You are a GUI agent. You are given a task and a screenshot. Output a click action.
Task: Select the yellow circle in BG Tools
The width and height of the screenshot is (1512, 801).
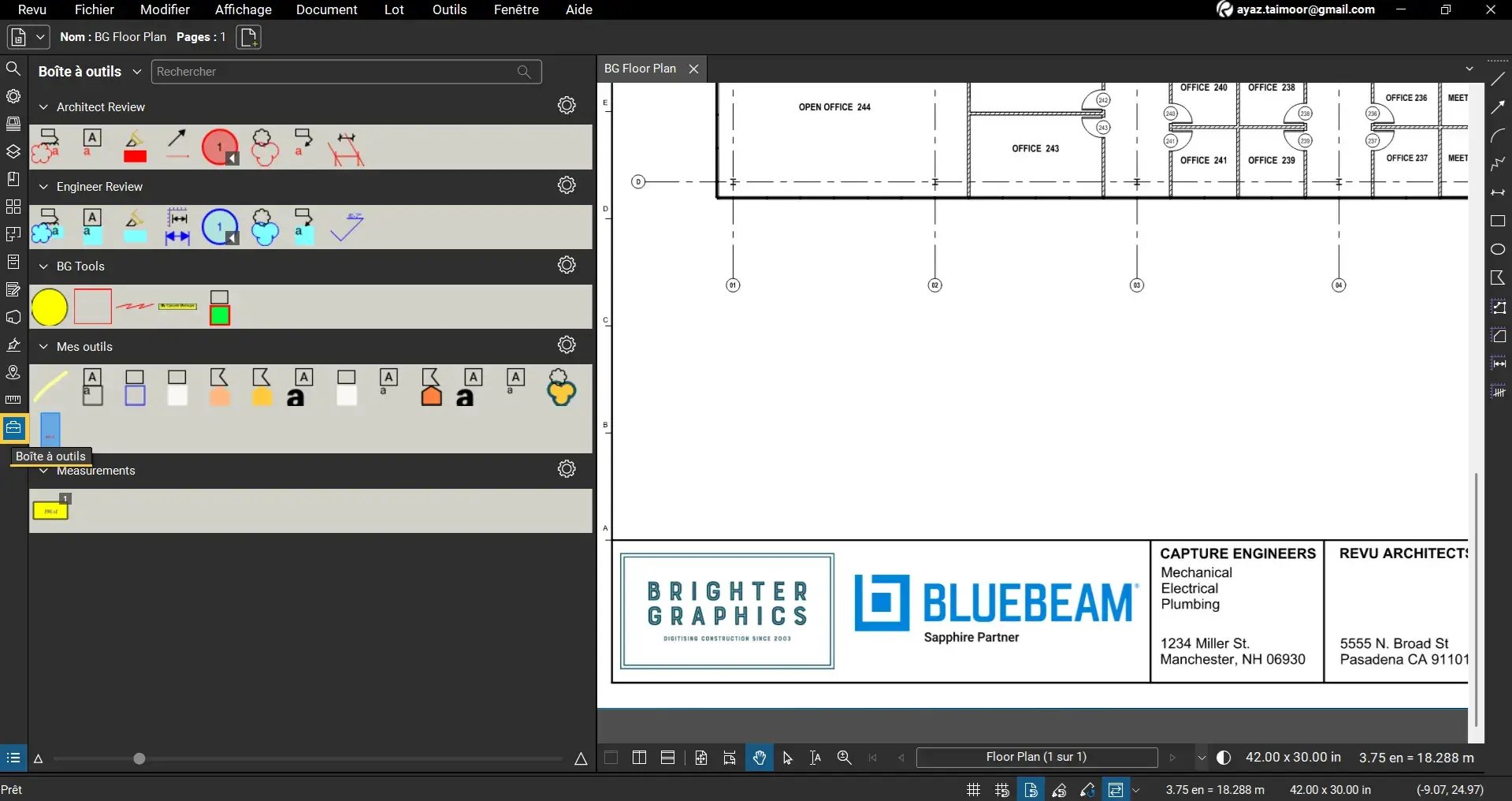(x=49, y=307)
